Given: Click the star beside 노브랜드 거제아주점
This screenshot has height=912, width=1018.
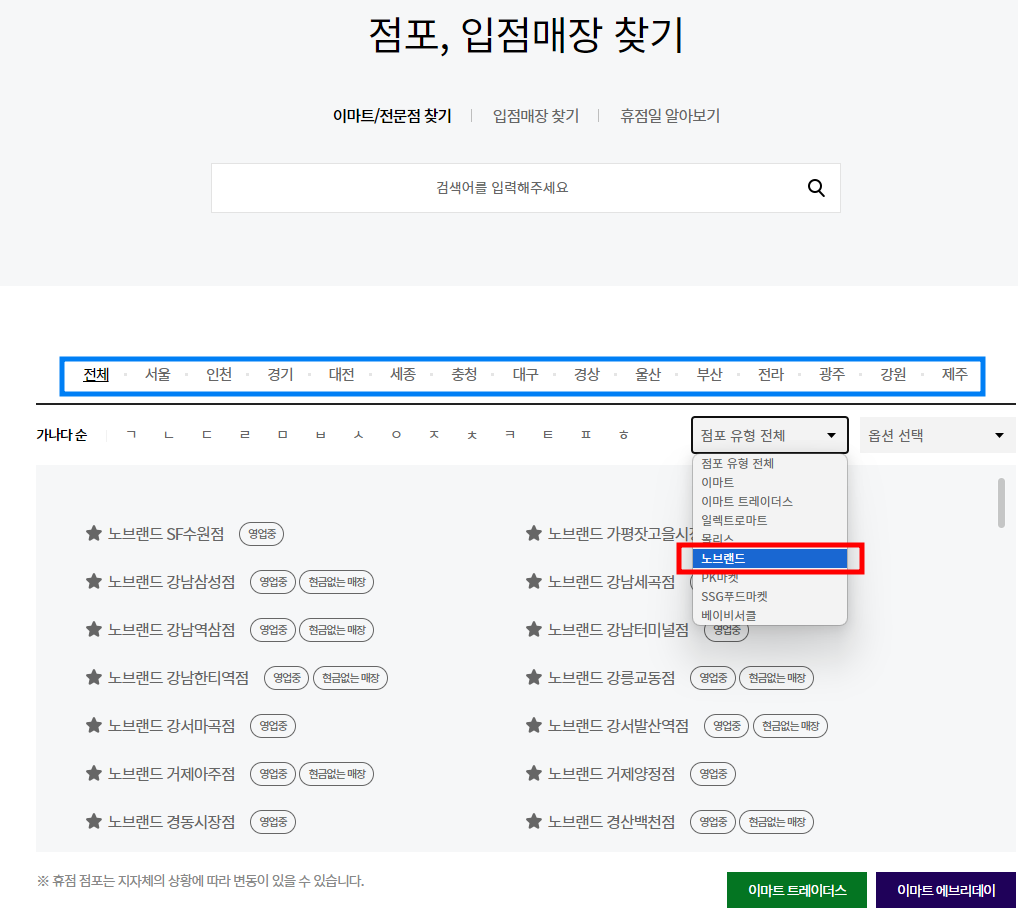Looking at the screenshot, I should tap(93, 773).
